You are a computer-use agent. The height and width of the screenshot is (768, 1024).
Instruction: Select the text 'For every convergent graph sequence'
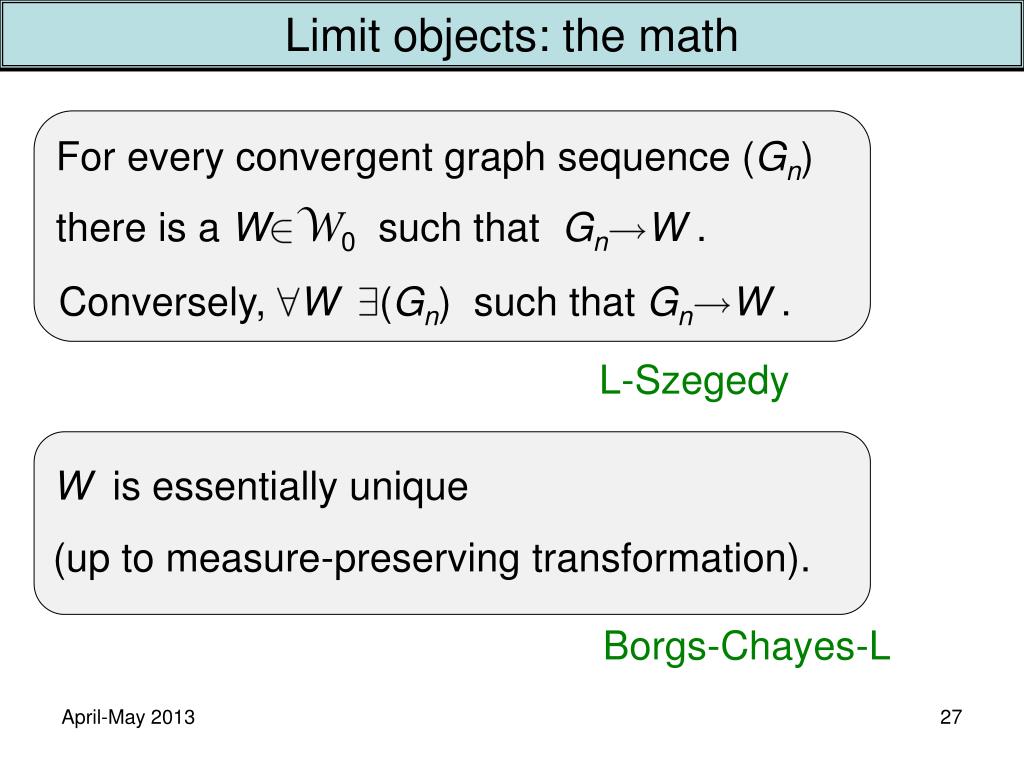tap(393, 157)
